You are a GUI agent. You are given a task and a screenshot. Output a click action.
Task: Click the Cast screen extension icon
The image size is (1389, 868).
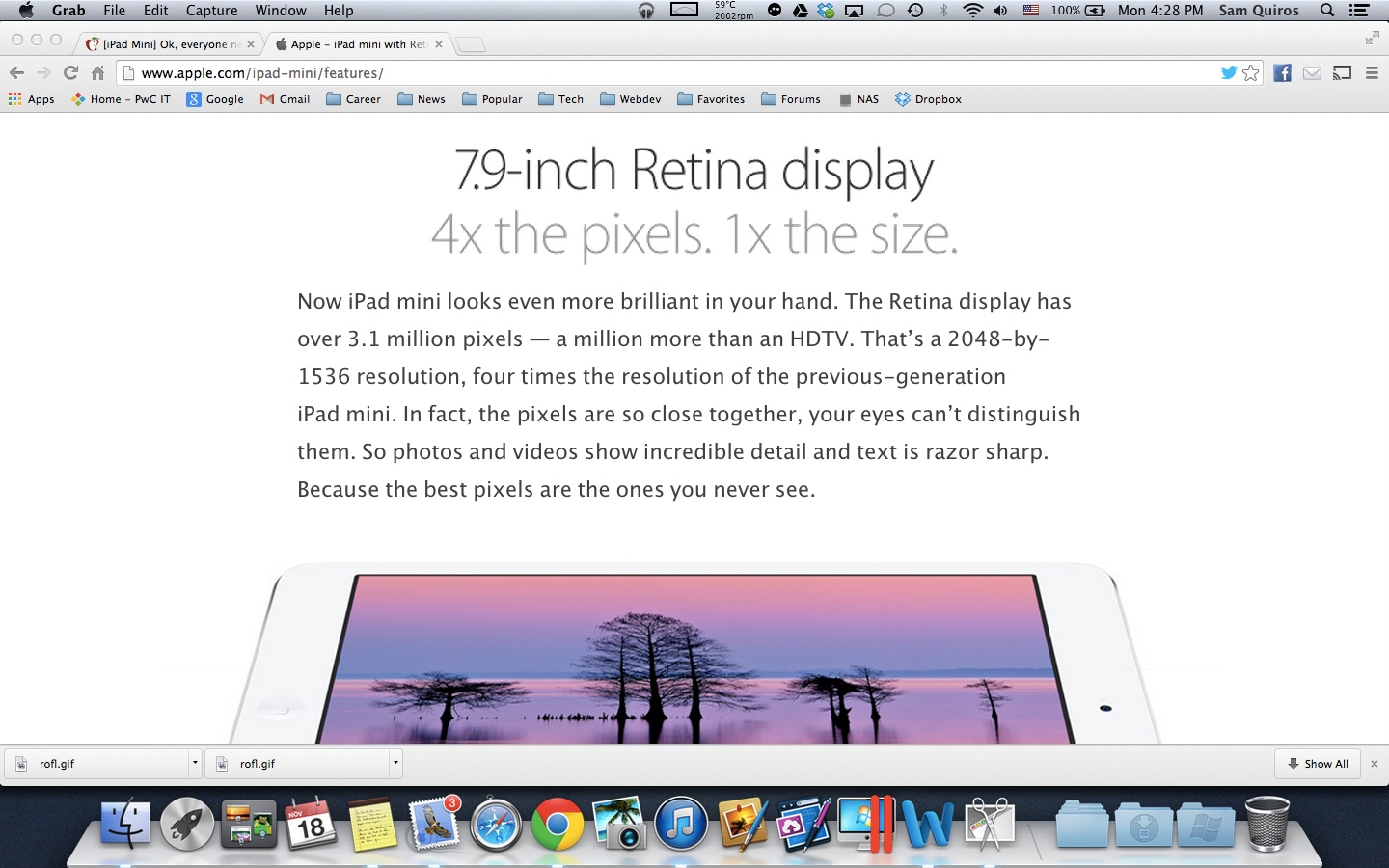1342,72
